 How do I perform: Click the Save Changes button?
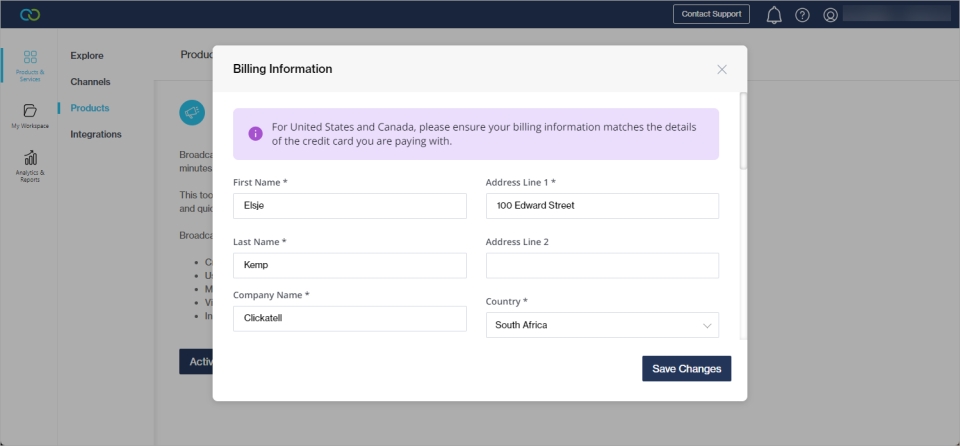[686, 369]
